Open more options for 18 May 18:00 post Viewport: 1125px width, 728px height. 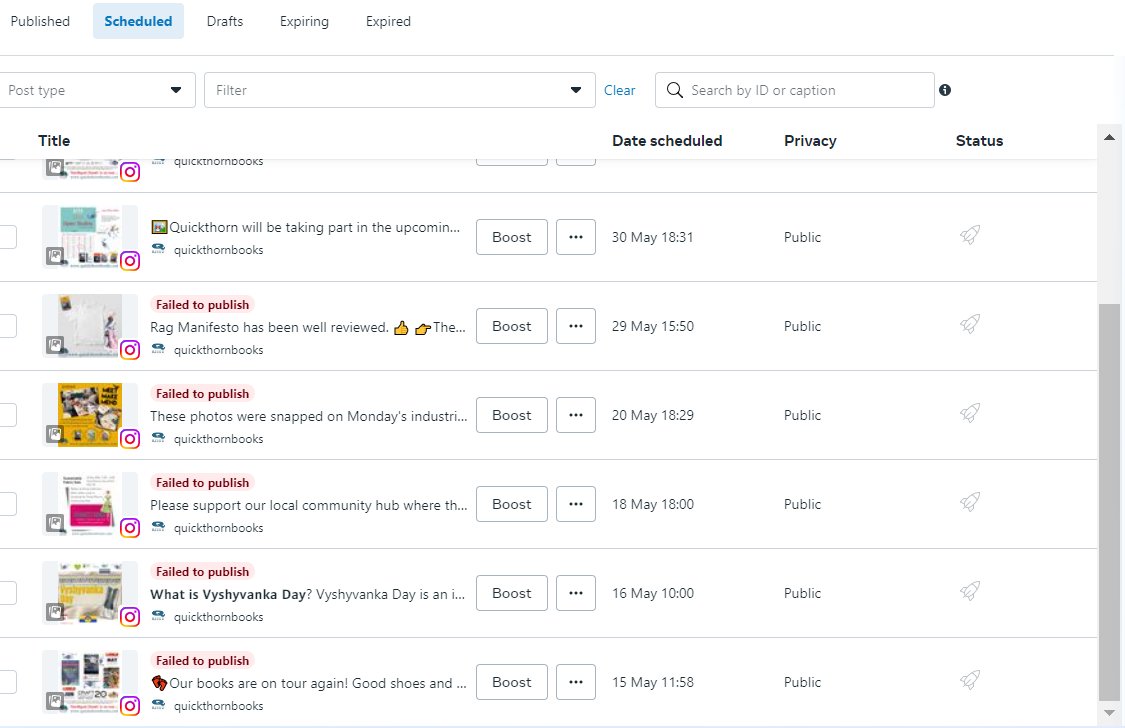pos(575,504)
